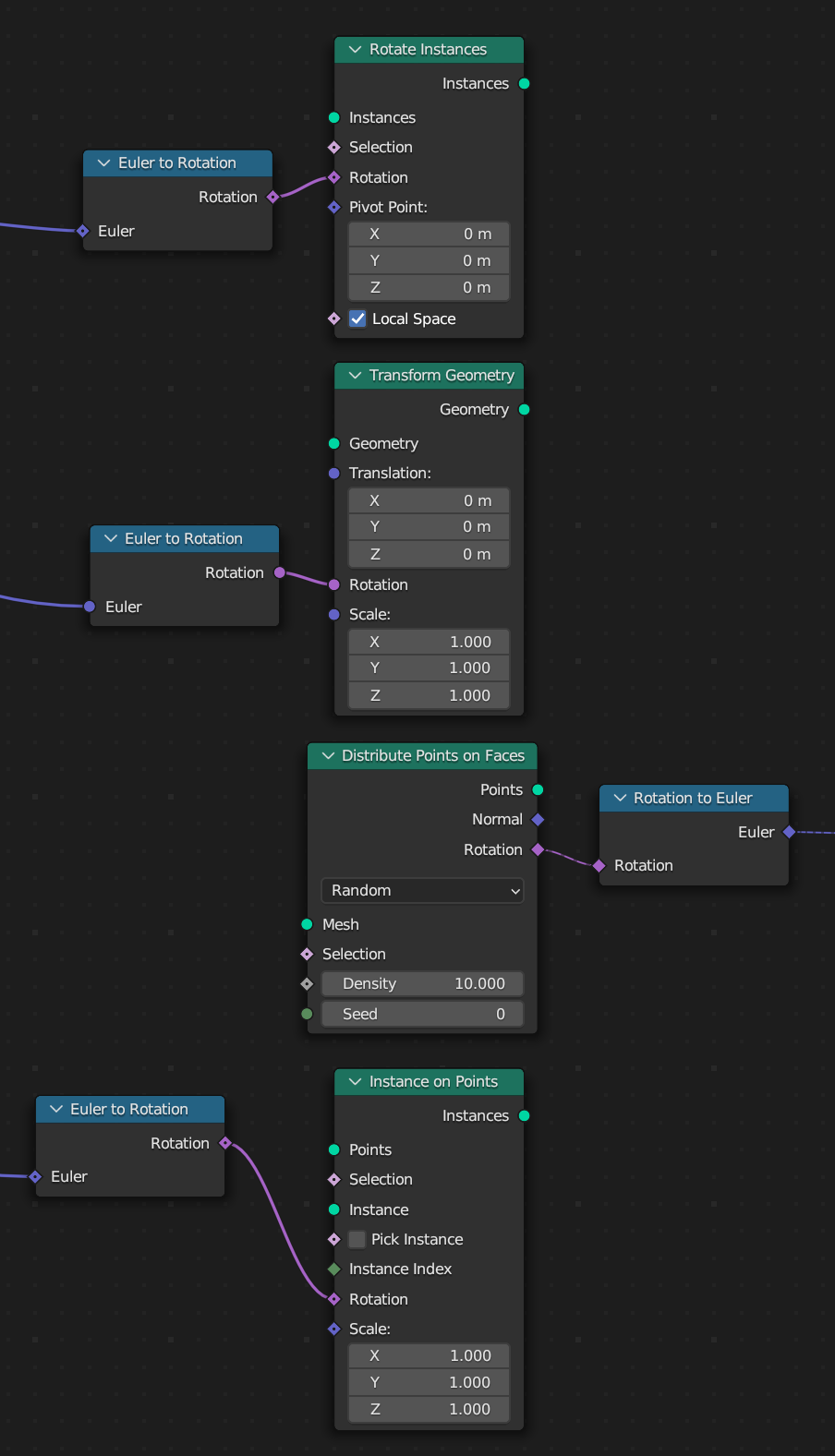This screenshot has width=835, height=1456.
Task: Click the Selection input socket of Rotate Instances
Action: tap(334, 148)
